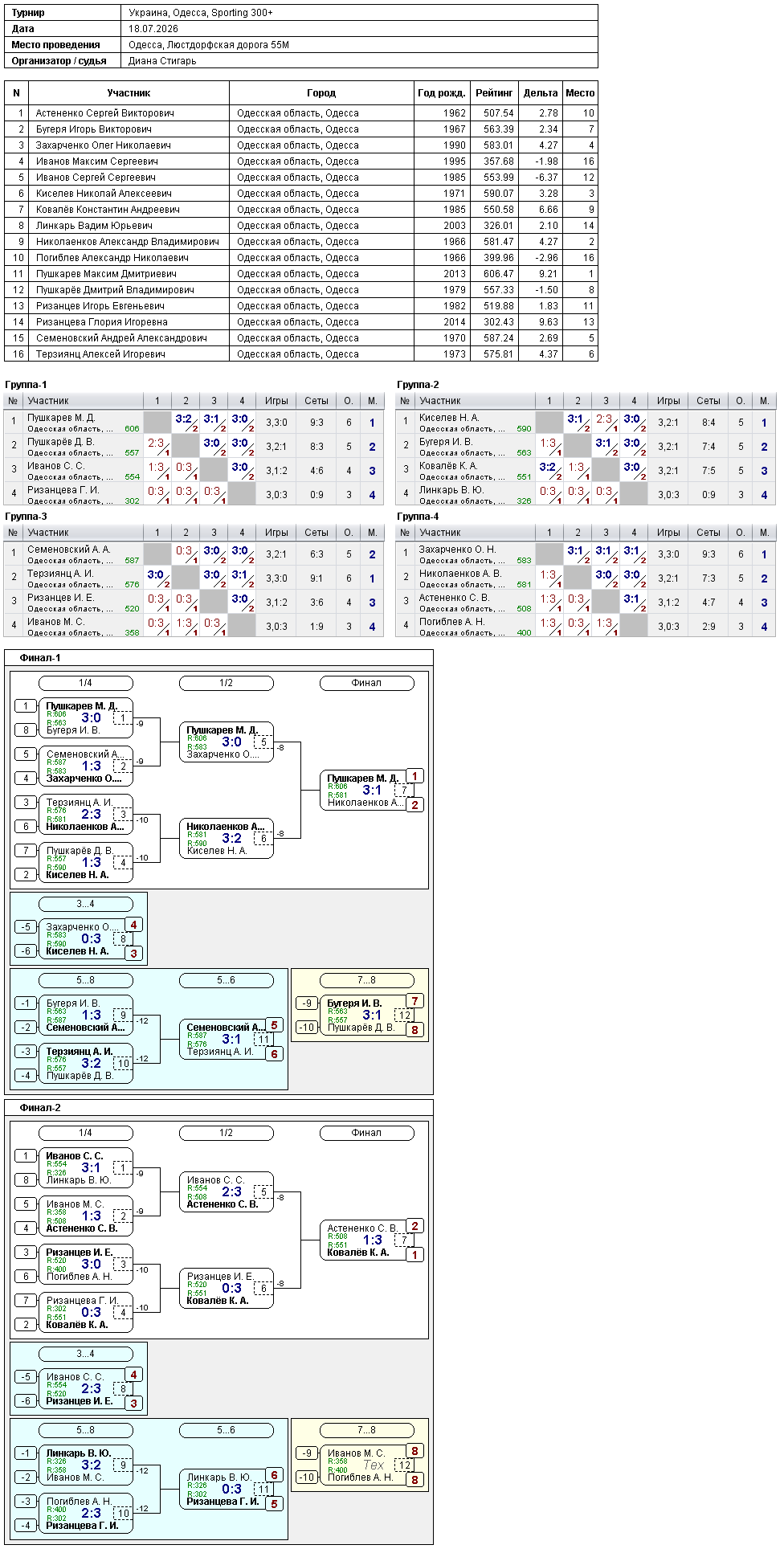
Task: Click the 1/2 round label in Финал-1
Action: [226, 683]
